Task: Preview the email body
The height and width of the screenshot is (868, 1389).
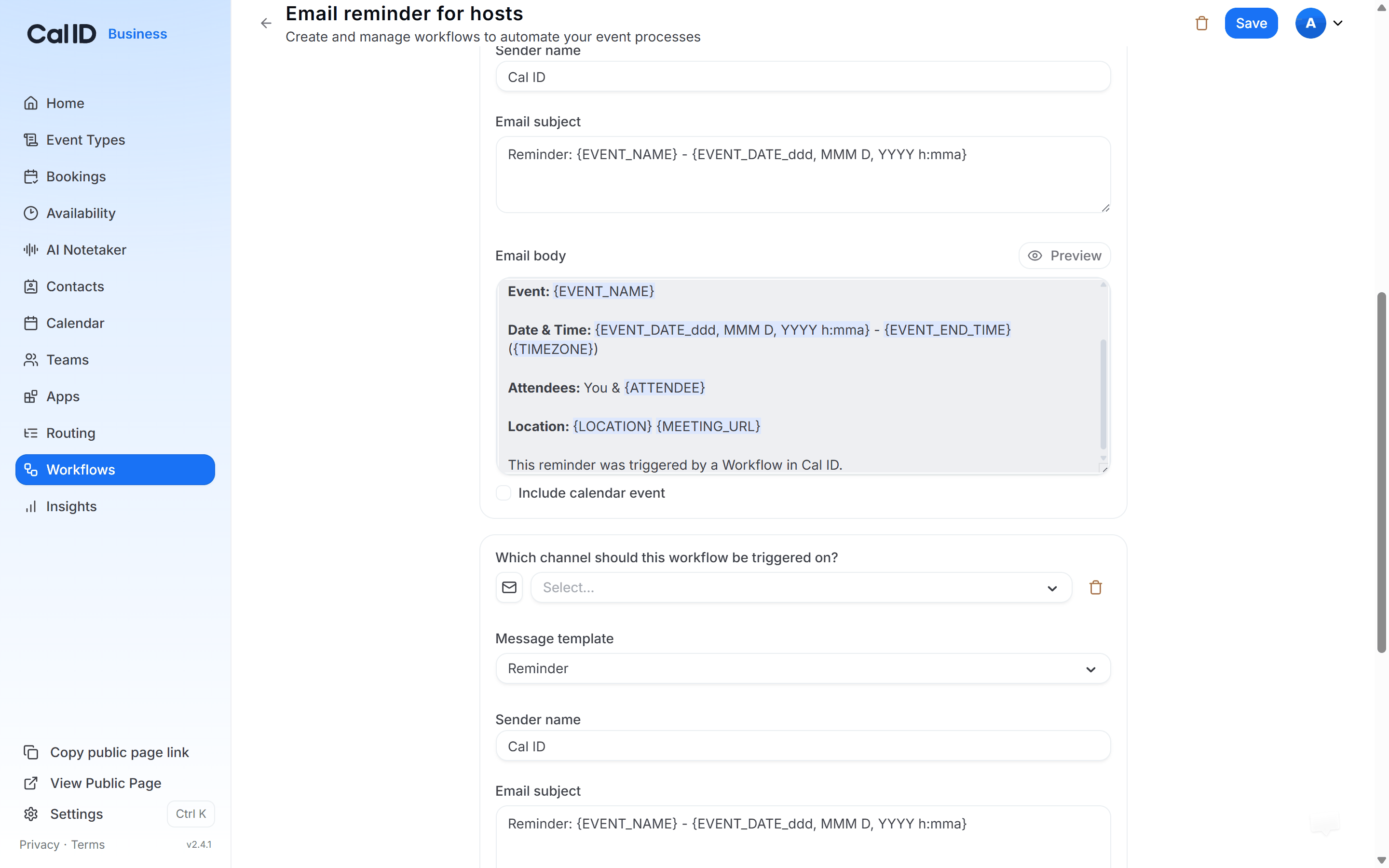Action: (1064, 256)
